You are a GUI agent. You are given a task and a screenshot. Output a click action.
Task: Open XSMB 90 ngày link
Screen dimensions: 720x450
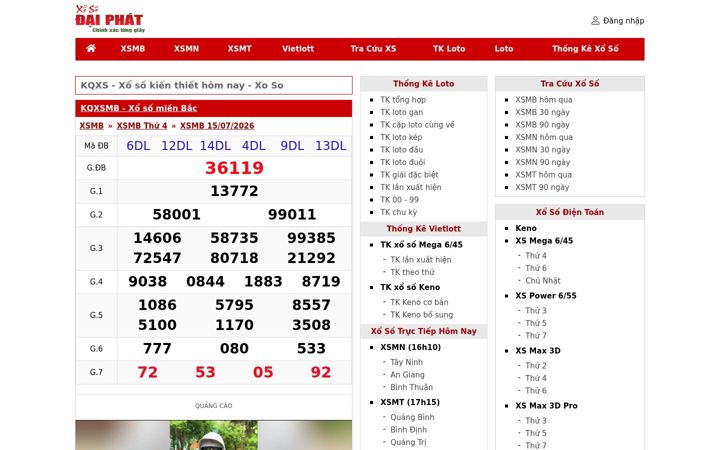[542, 124]
